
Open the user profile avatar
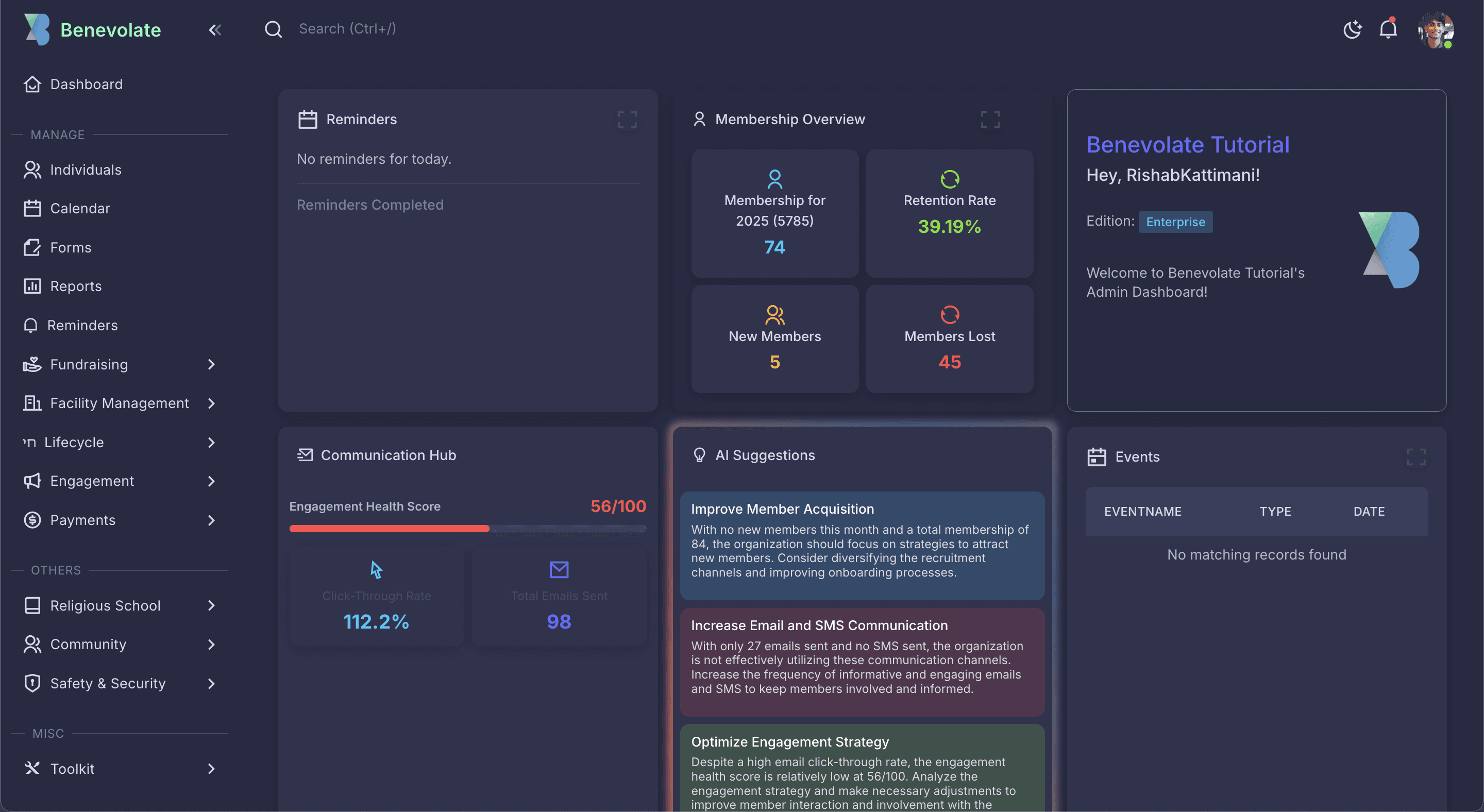click(x=1435, y=30)
